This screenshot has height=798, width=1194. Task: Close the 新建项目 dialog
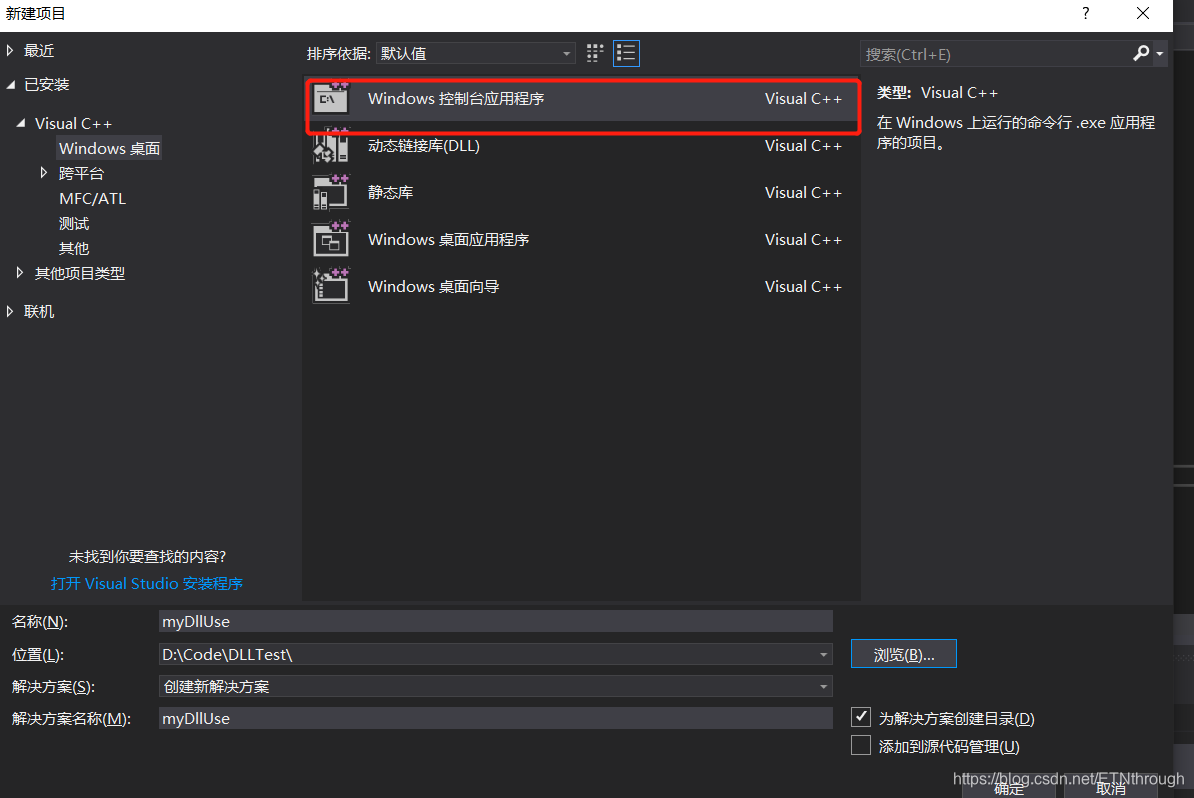coord(1142,13)
